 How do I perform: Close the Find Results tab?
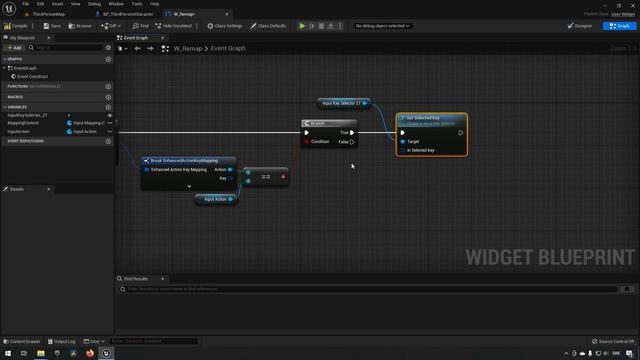pyautogui.click(x=162, y=279)
